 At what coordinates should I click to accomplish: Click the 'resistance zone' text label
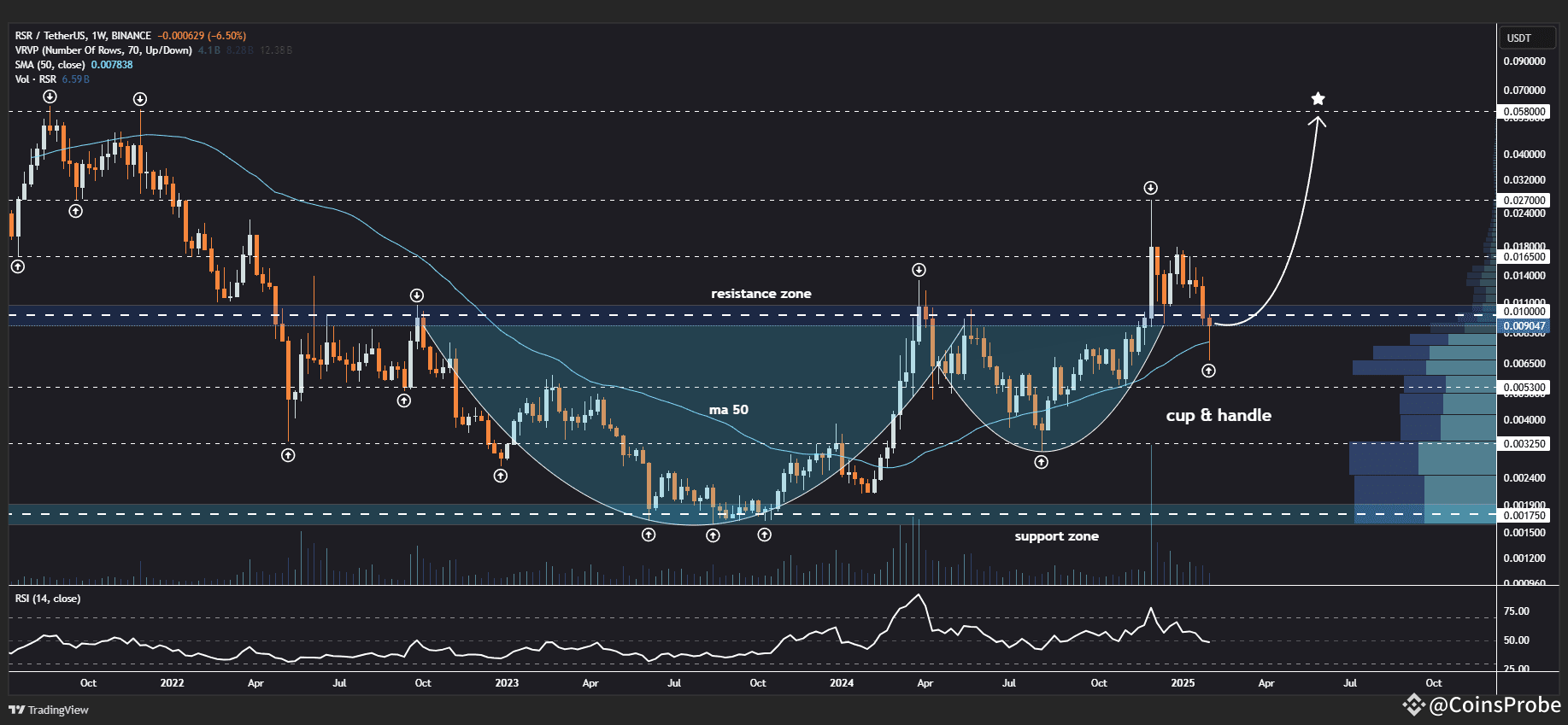pyautogui.click(x=761, y=294)
